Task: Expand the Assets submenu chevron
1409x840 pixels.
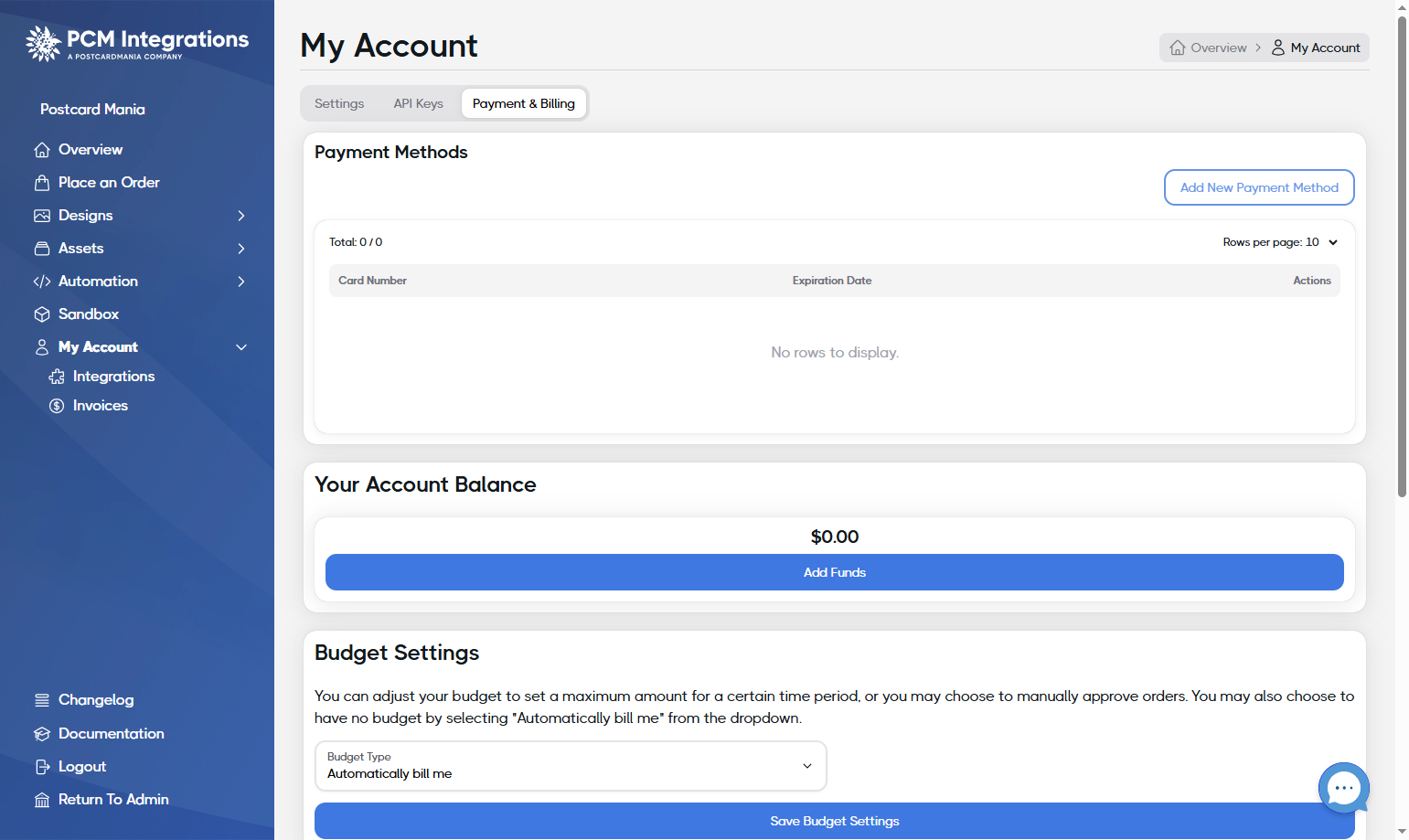Action: pos(241,249)
